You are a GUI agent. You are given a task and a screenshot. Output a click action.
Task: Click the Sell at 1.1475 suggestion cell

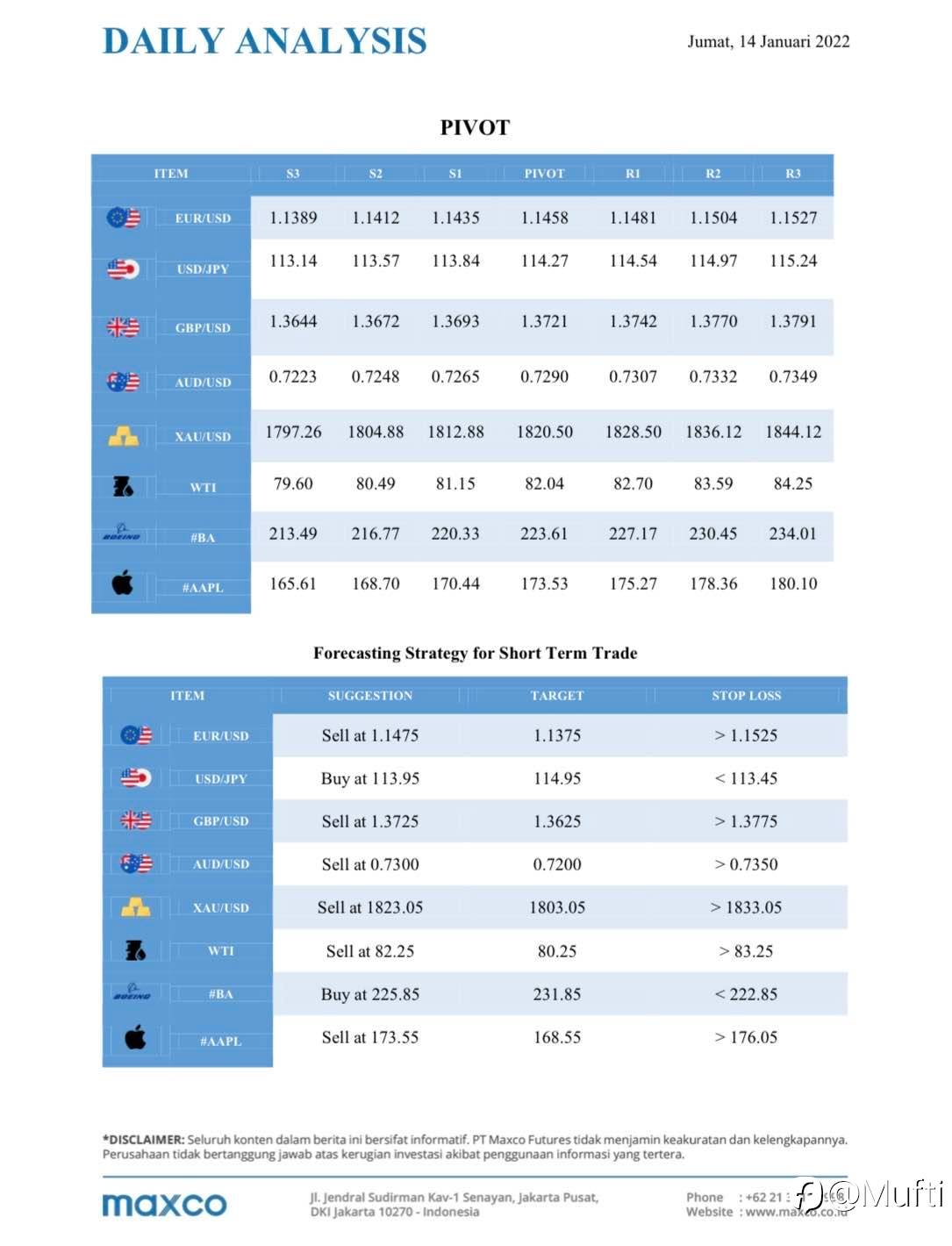(x=370, y=735)
